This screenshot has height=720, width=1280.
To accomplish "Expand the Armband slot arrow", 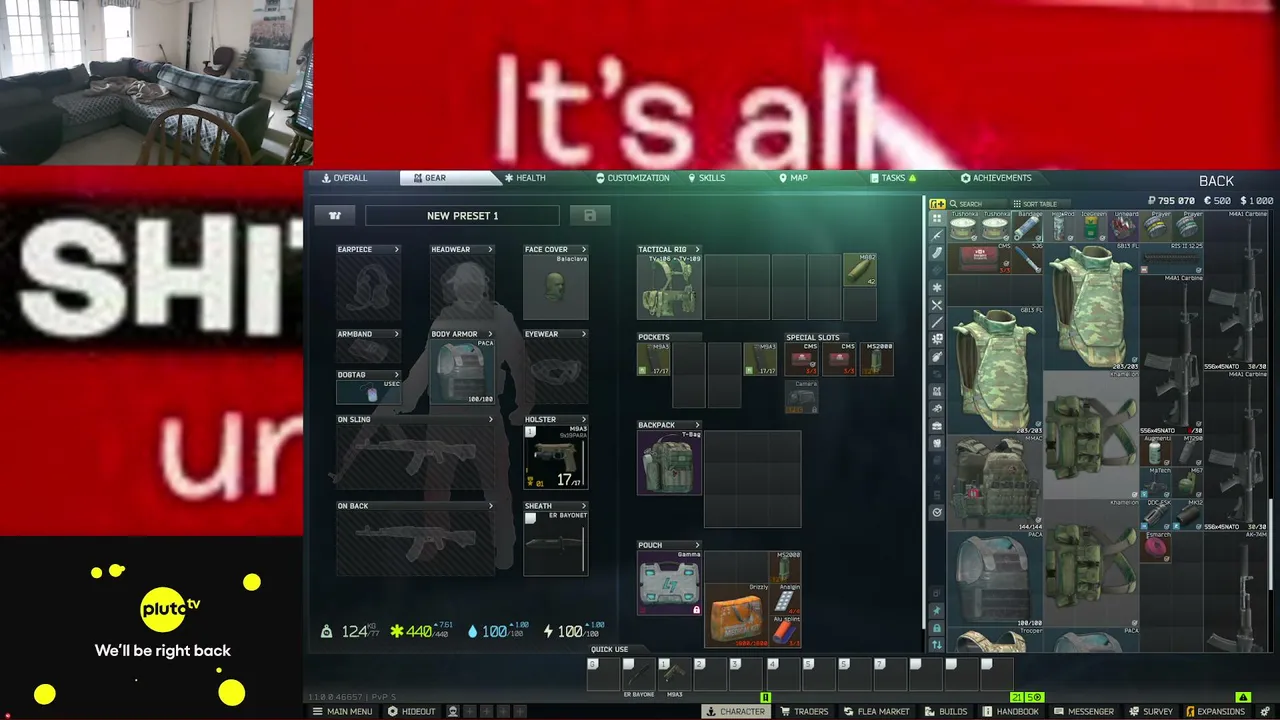I will pos(396,334).
